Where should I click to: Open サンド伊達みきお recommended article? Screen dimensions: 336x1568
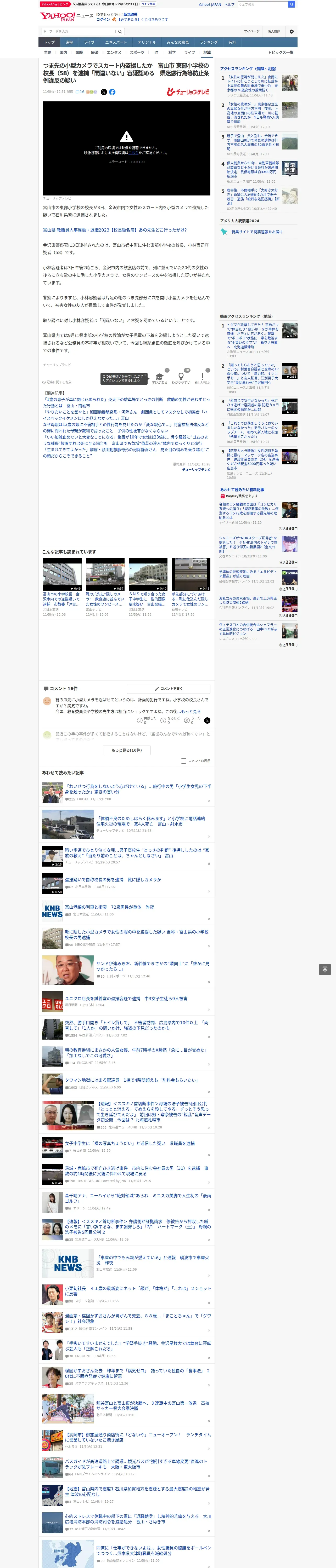[x=153, y=967]
